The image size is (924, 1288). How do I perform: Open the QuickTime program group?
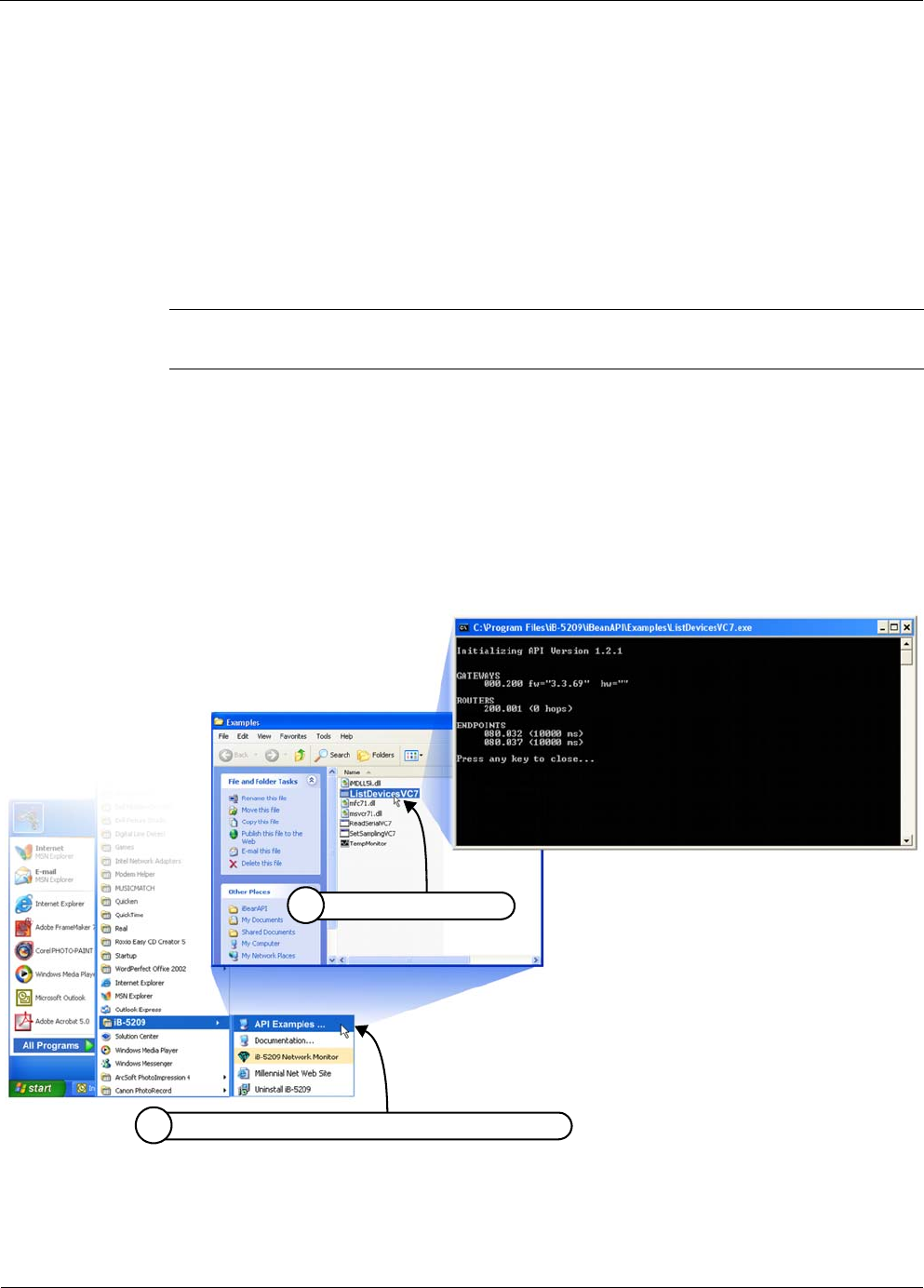click(x=123, y=915)
